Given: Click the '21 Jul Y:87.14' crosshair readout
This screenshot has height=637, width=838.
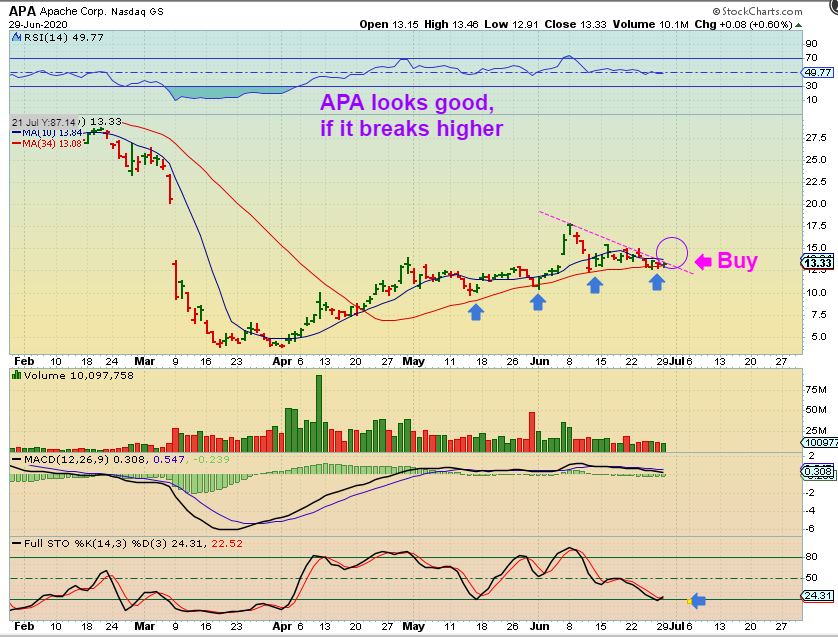Looking at the screenshot, I should click(44, 122).
